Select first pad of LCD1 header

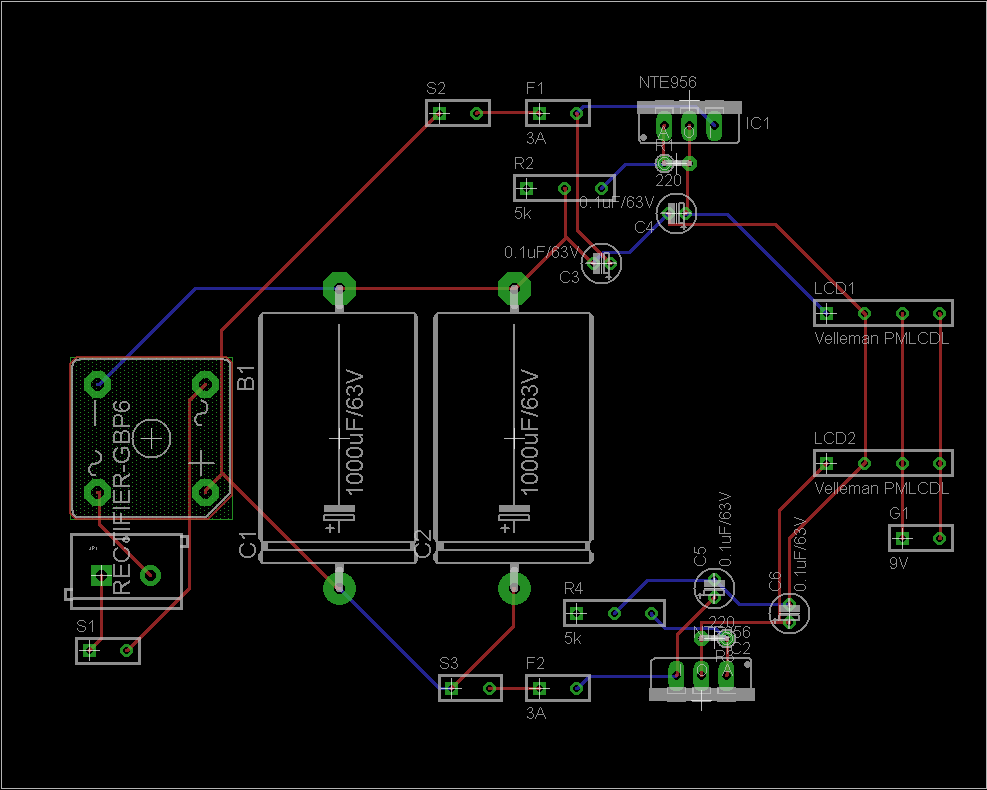coord(826,314)
